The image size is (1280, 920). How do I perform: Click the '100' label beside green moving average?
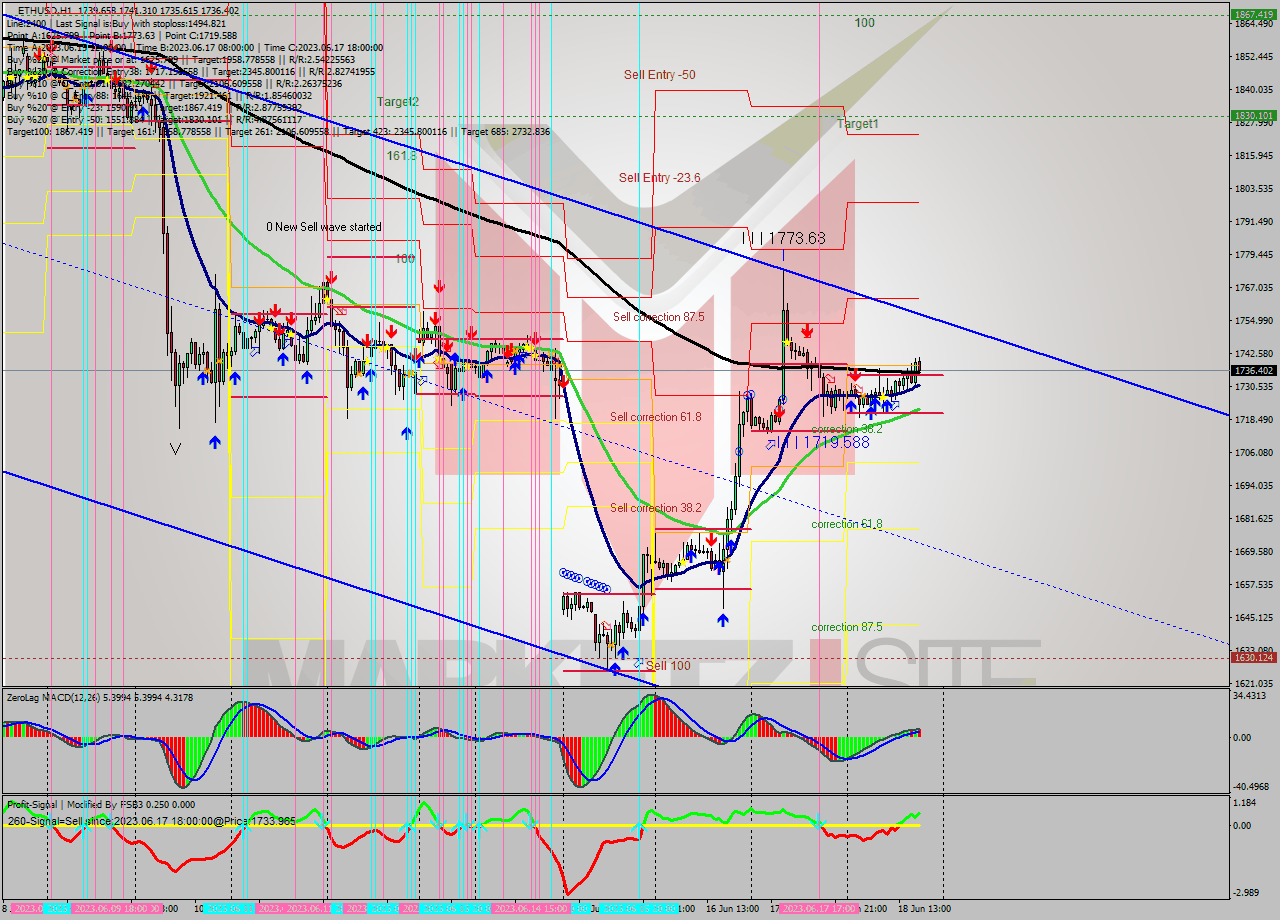(x=404, y=259)
